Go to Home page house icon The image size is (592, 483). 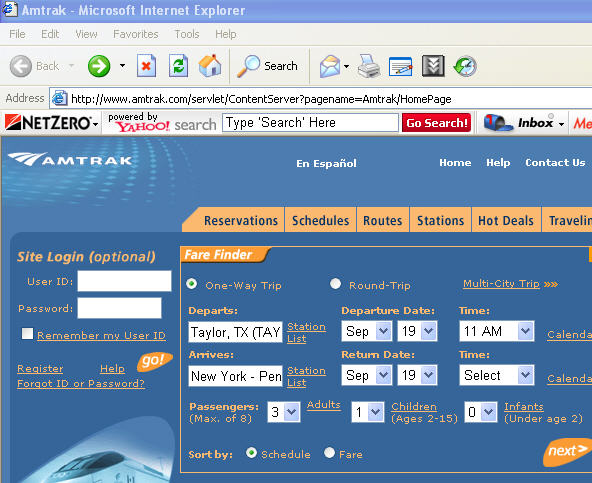click(210, 66)
